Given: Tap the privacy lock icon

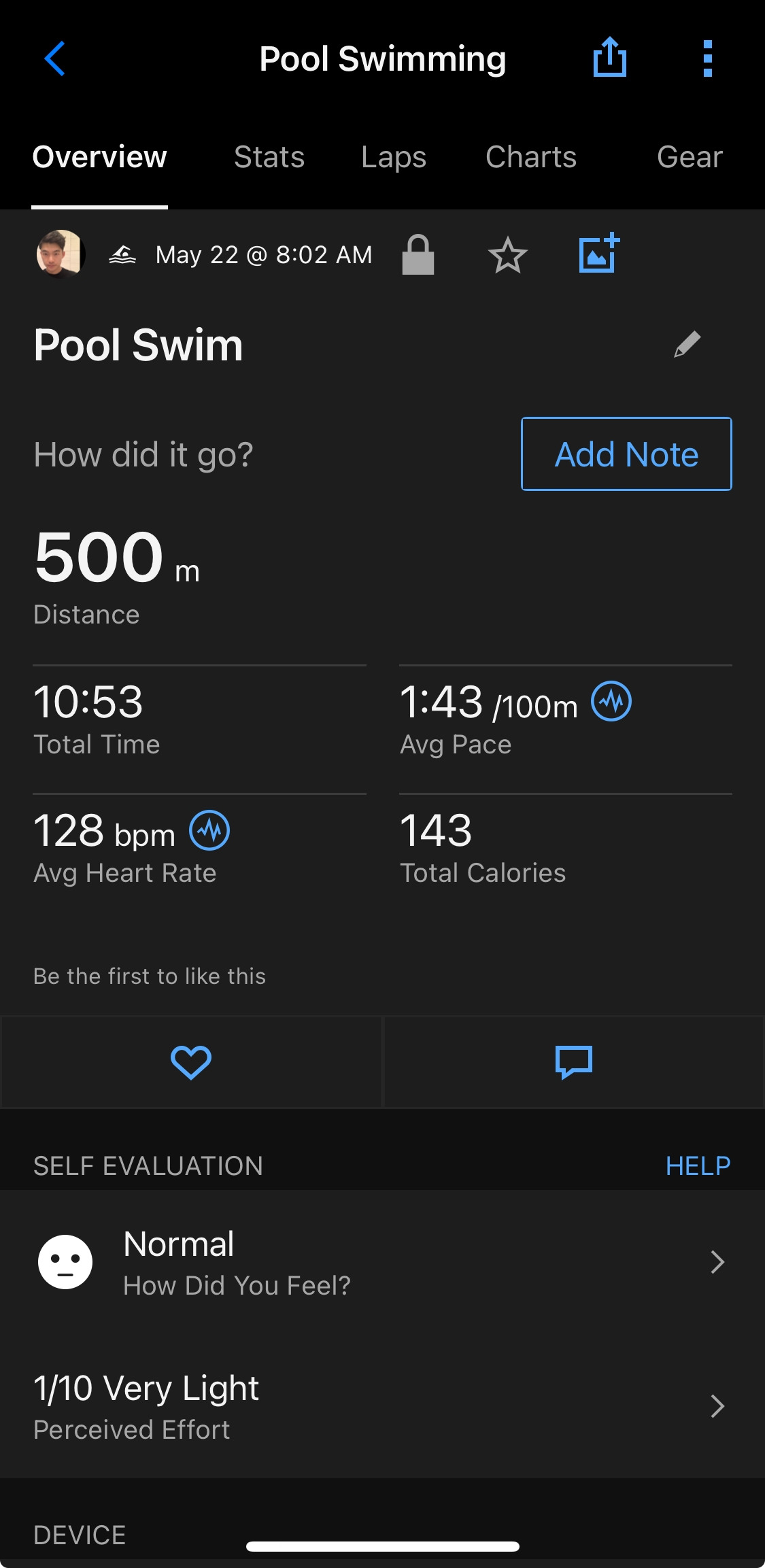Looking at the screenshot, I should click(x=418, y=255).
